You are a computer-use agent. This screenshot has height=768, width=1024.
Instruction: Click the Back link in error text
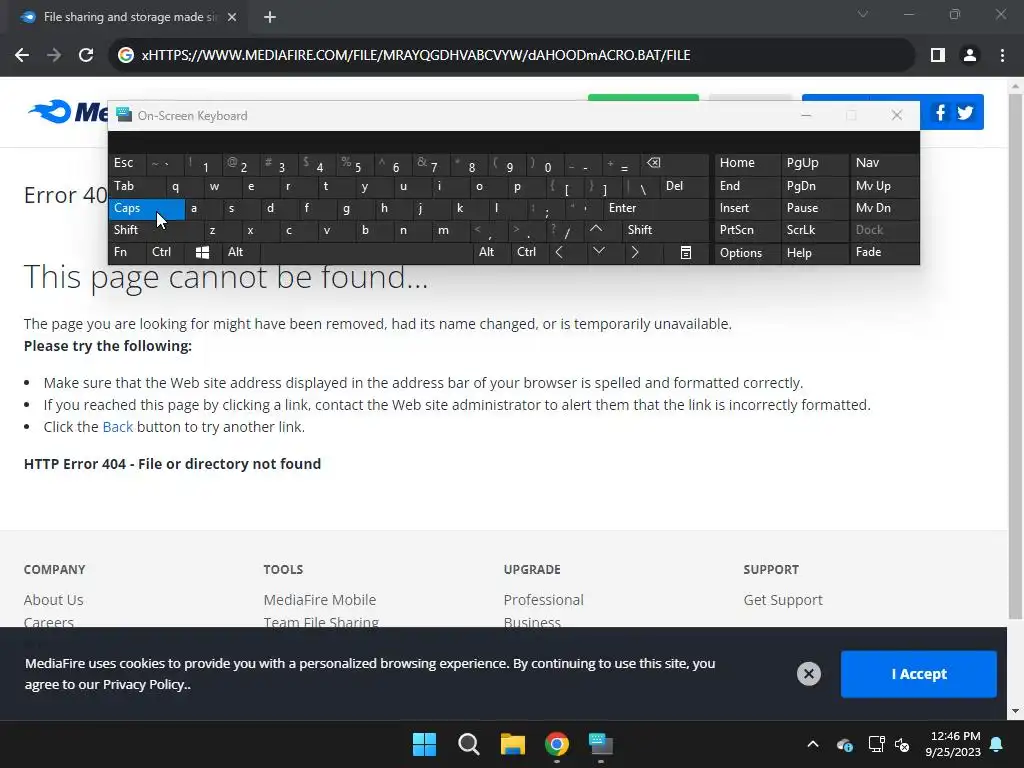click(118, 427)
